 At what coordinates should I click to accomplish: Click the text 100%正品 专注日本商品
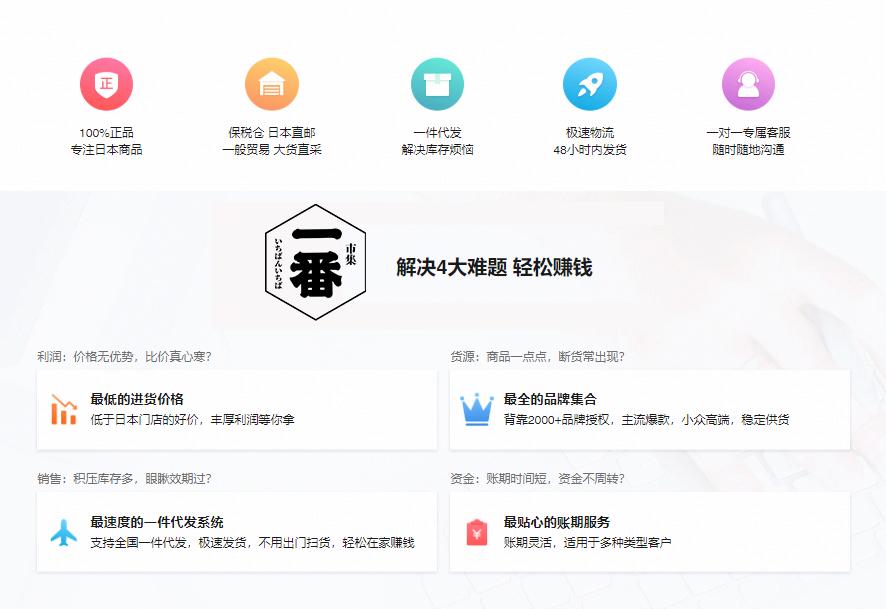point(106,141)
